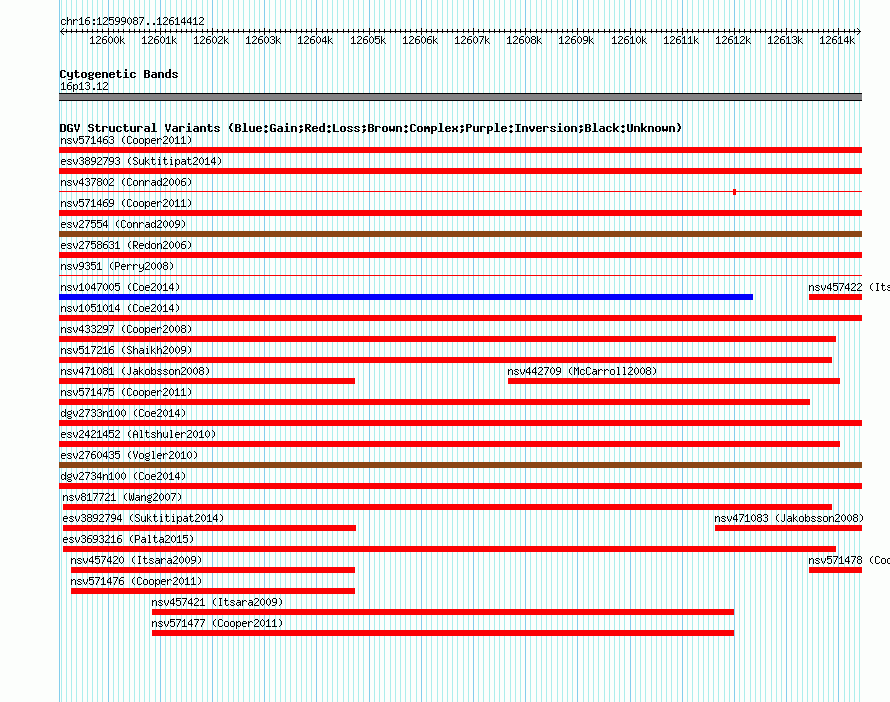The height and width of the screenshot is (702, 890).
Task: Click the nsv9351 (Perry2008) label
Action: 117,266
